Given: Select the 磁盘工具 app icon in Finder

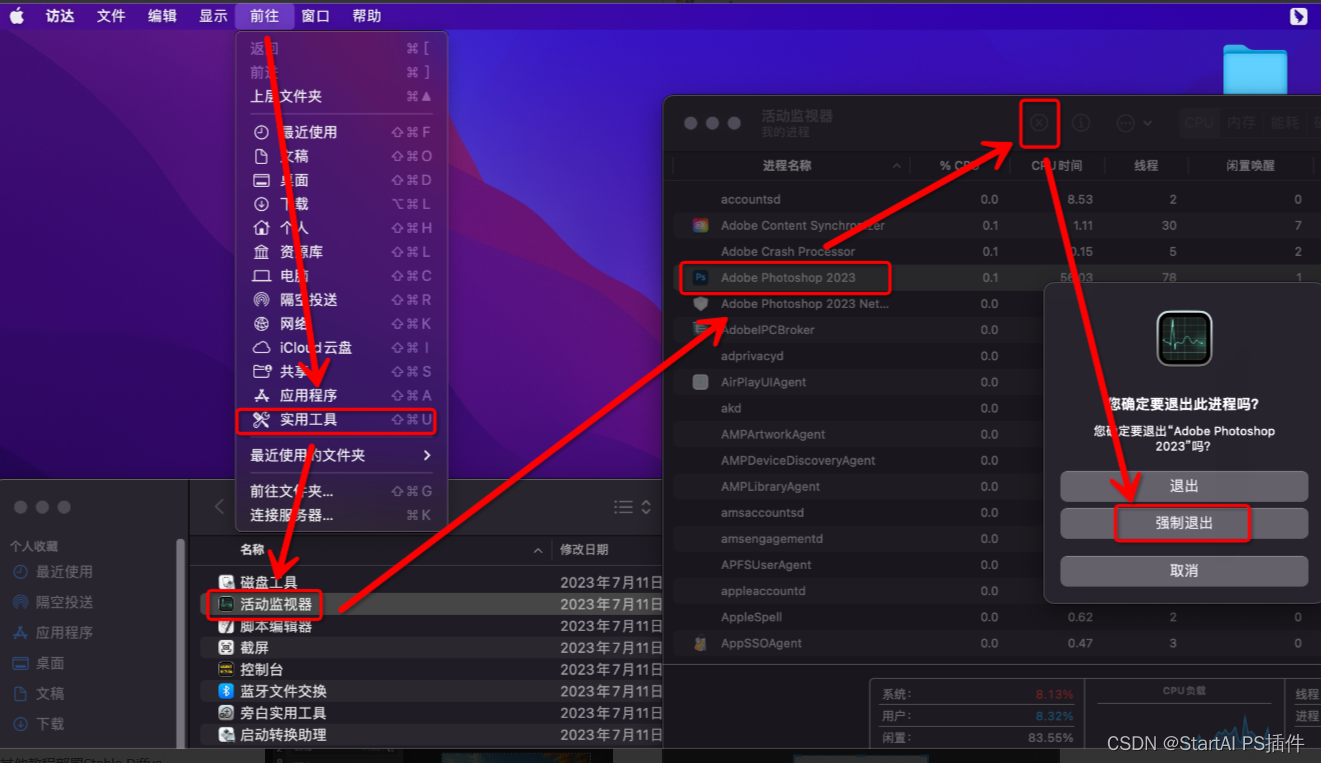Looking at the screenshot, I should pyautogui.click(x=226, y=582).
